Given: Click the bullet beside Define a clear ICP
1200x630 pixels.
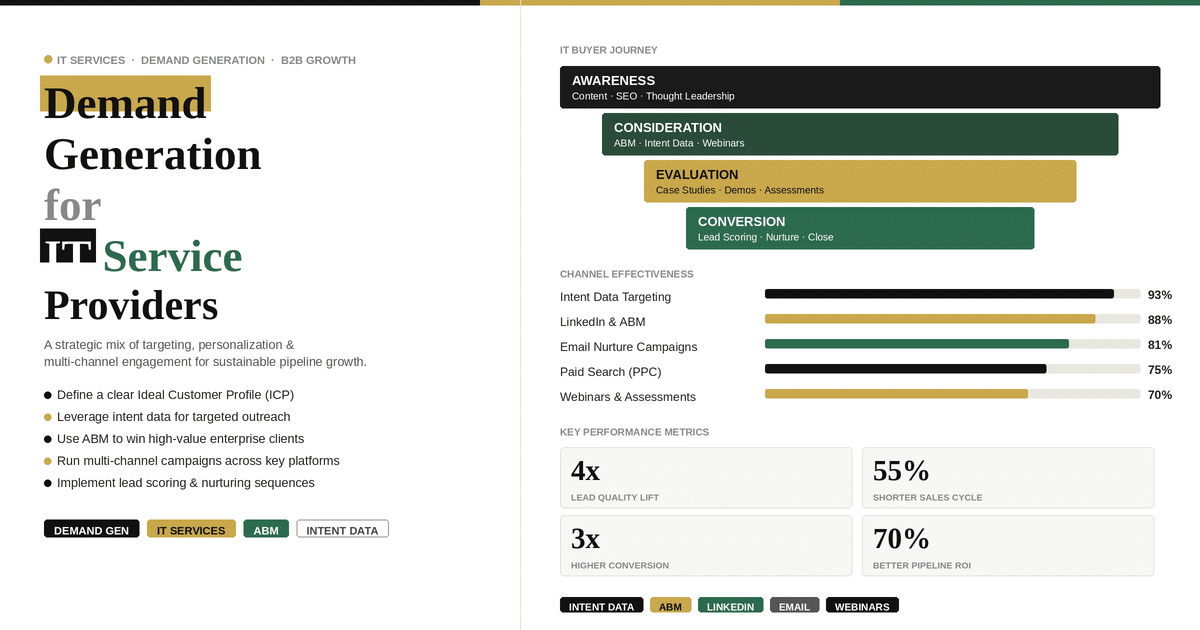Looking at the screenshot, I should click(48, 395).
